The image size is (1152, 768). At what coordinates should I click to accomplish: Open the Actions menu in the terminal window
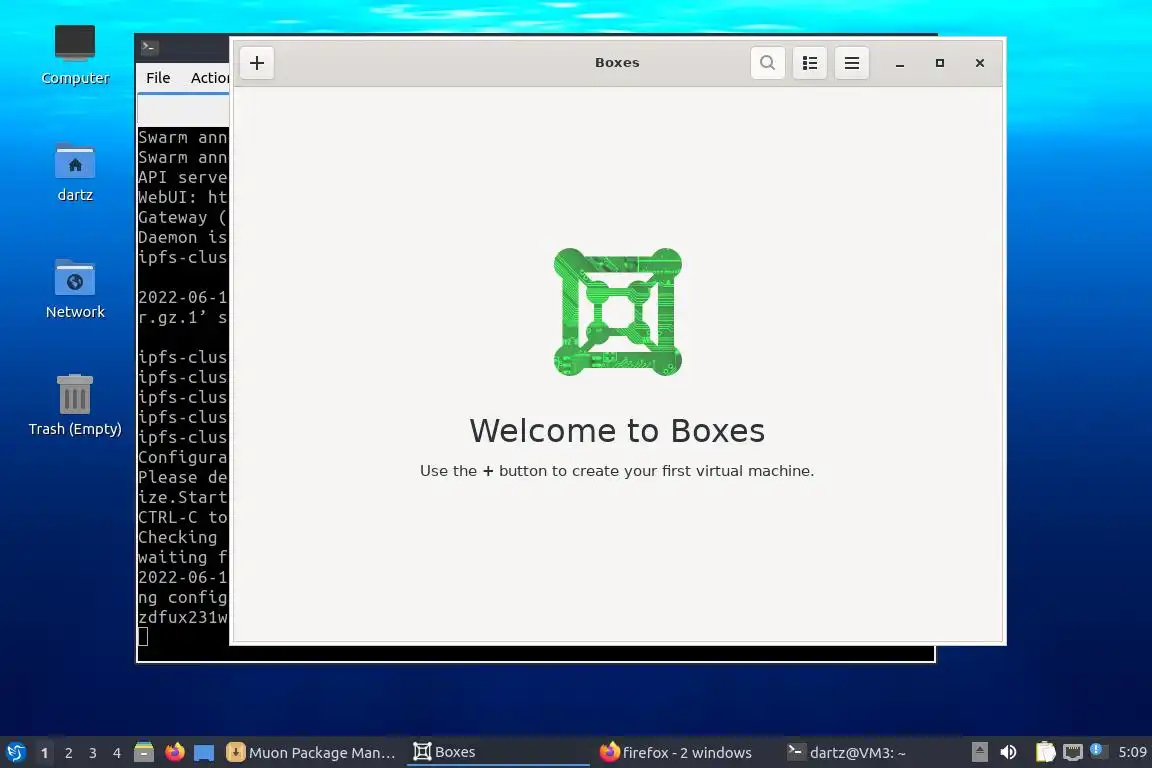coord(209,78)
